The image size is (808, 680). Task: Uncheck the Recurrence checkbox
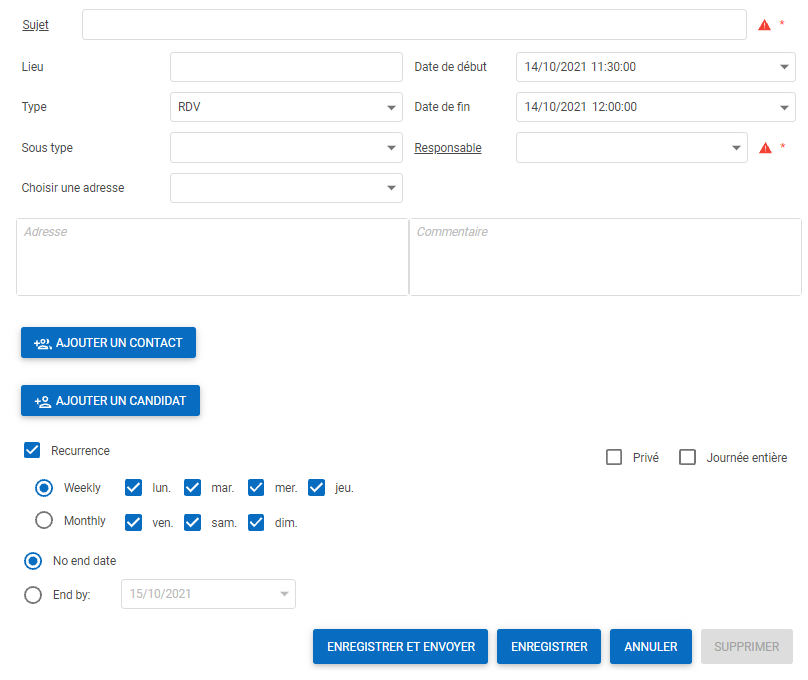(32, 451)
